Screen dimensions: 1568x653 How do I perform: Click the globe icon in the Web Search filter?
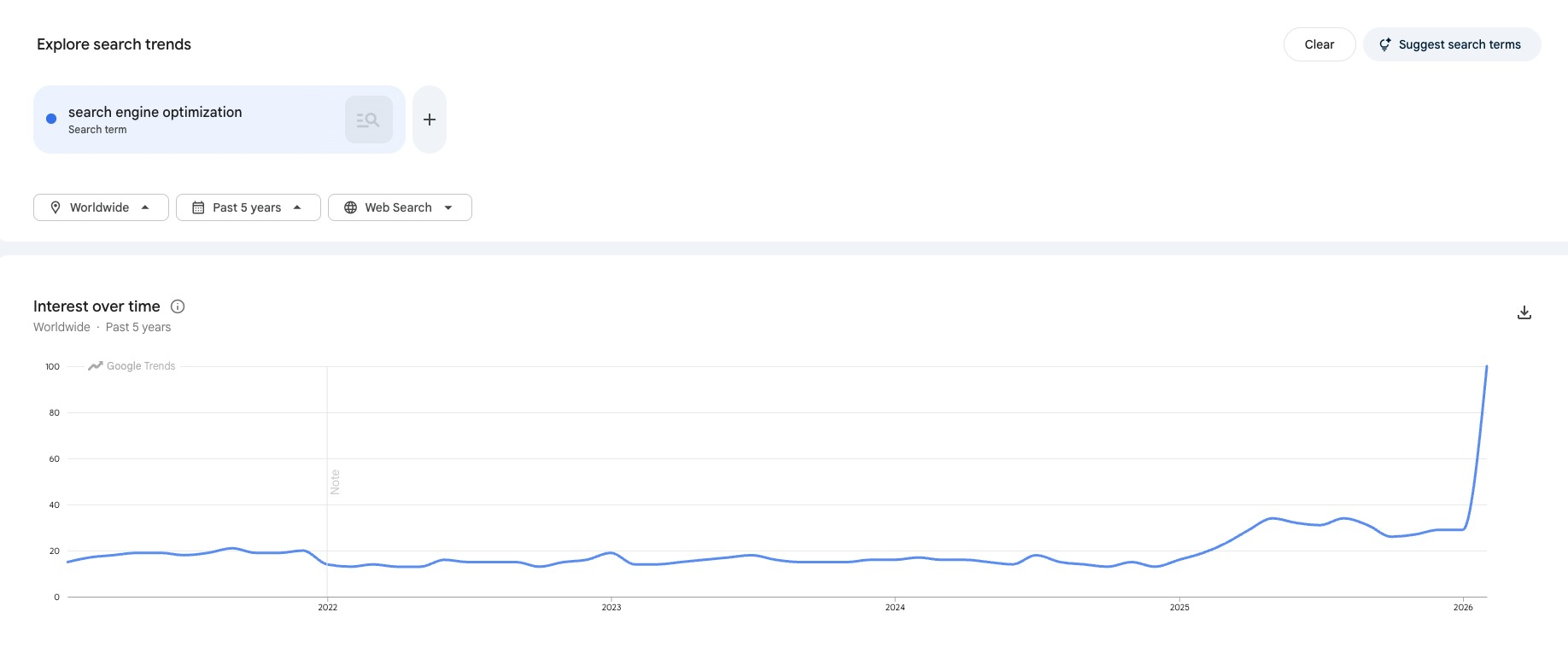coord(350,207)
